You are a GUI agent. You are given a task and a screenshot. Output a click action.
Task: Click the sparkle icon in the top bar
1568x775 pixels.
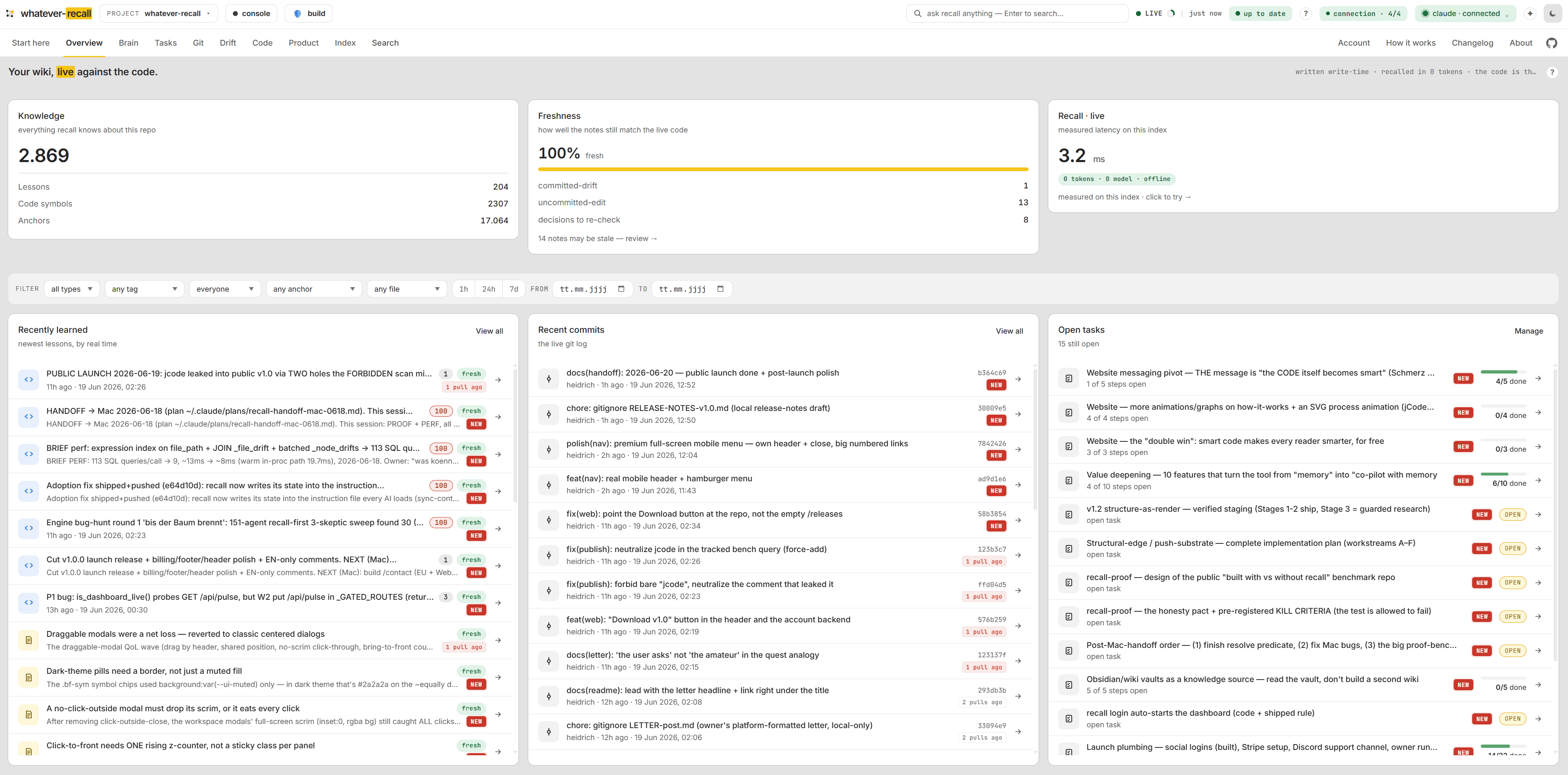(1530, 14)
